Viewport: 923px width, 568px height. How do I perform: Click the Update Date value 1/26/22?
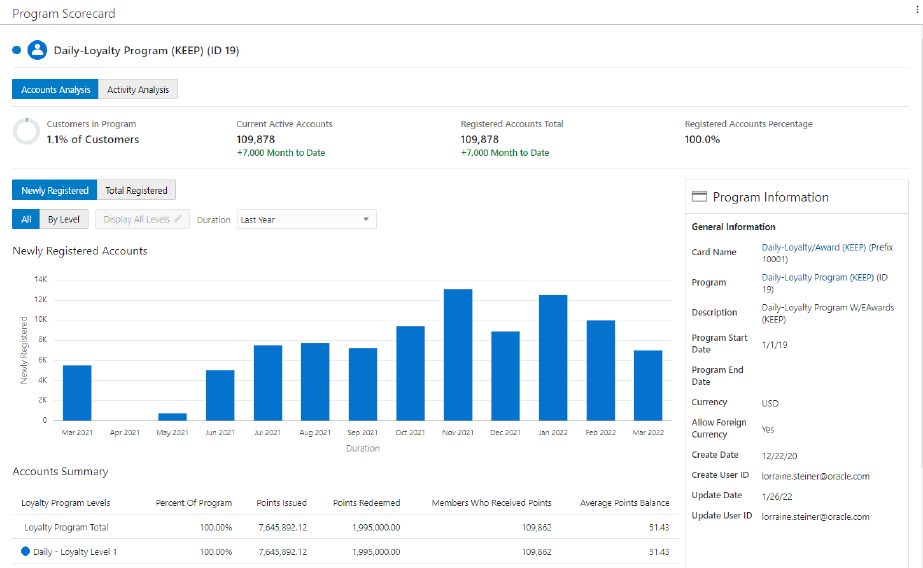coord(777,496)
